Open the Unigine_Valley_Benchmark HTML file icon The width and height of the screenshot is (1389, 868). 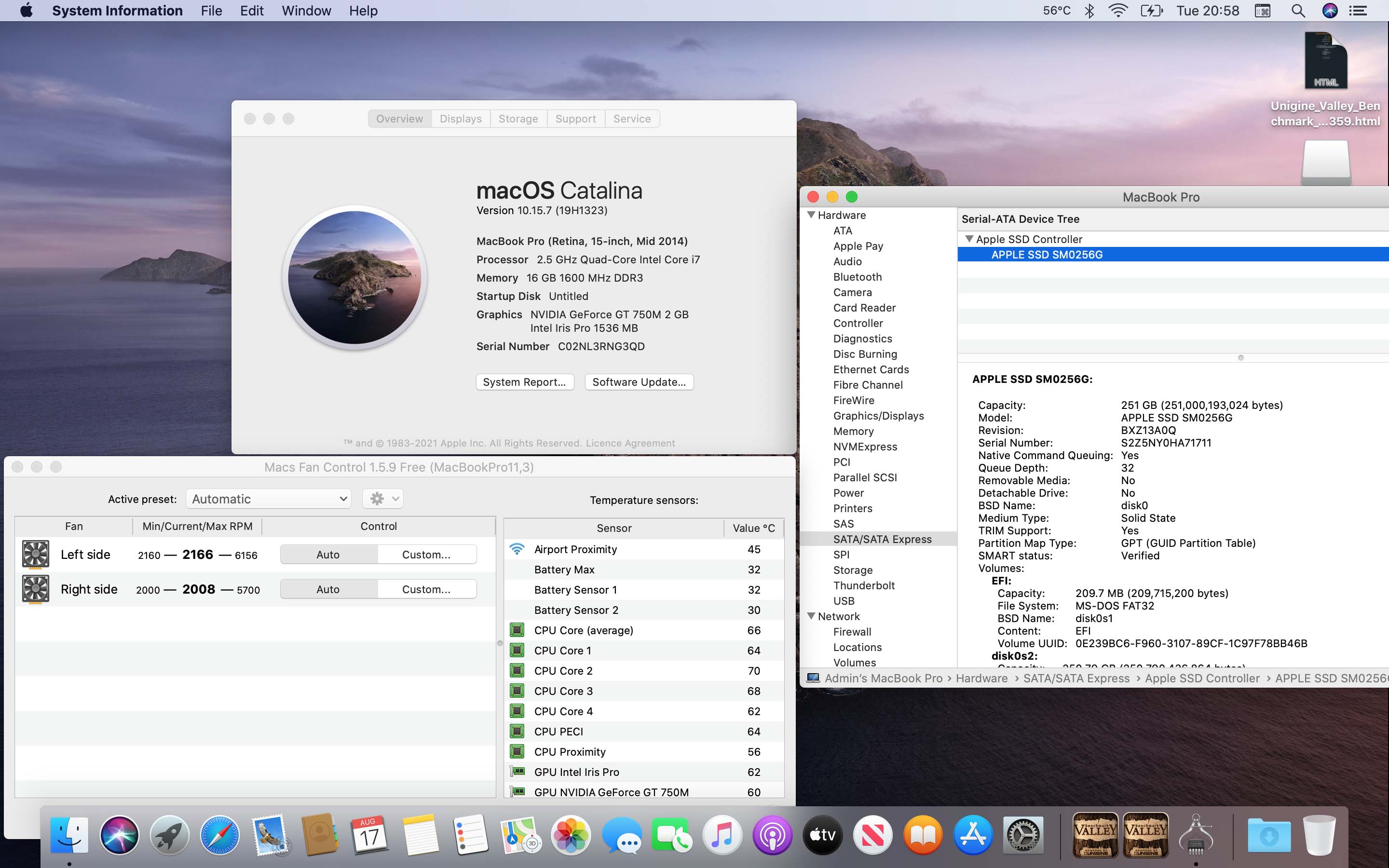1325,61
